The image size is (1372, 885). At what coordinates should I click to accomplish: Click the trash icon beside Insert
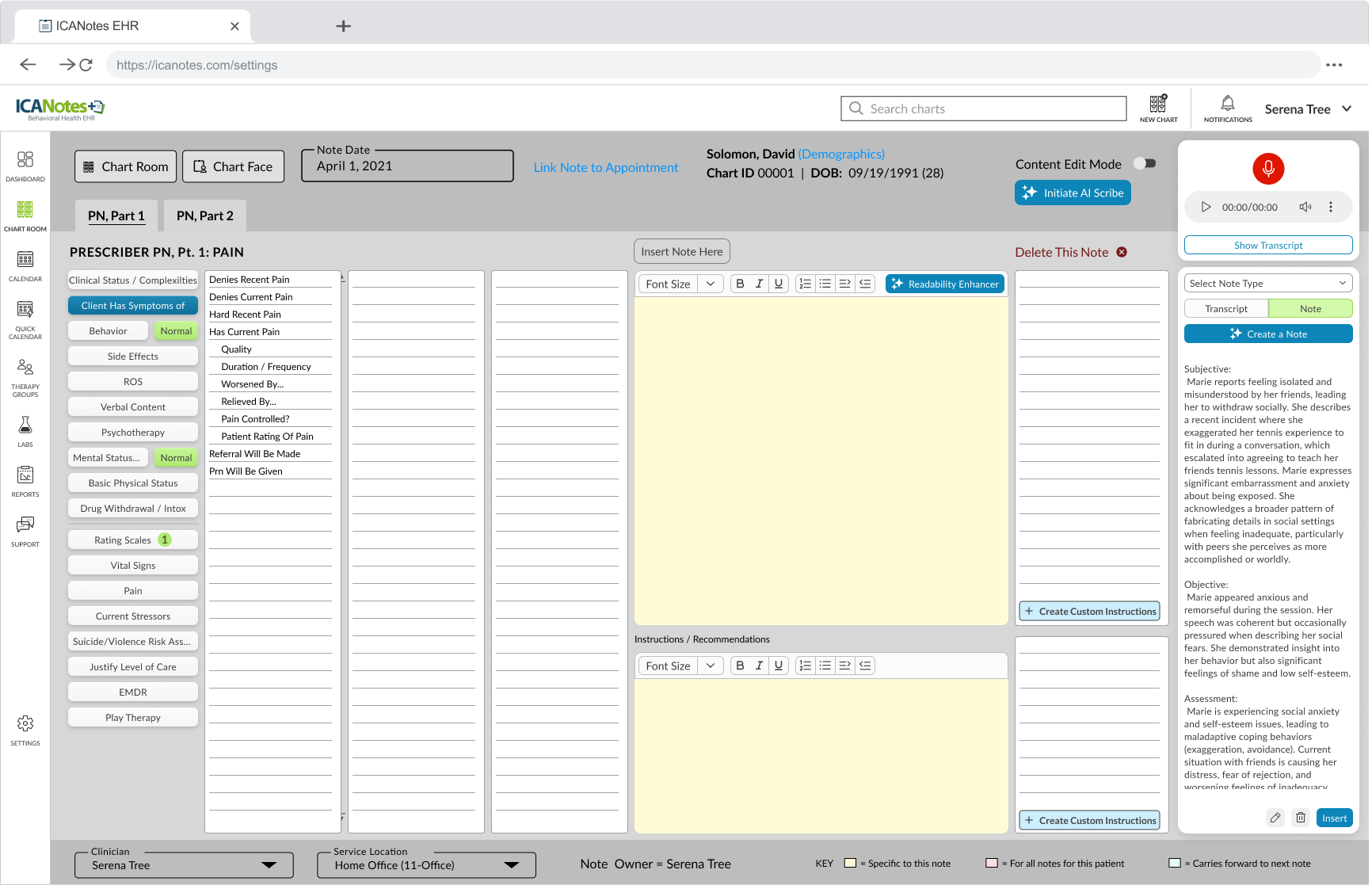coord(1300,818)
